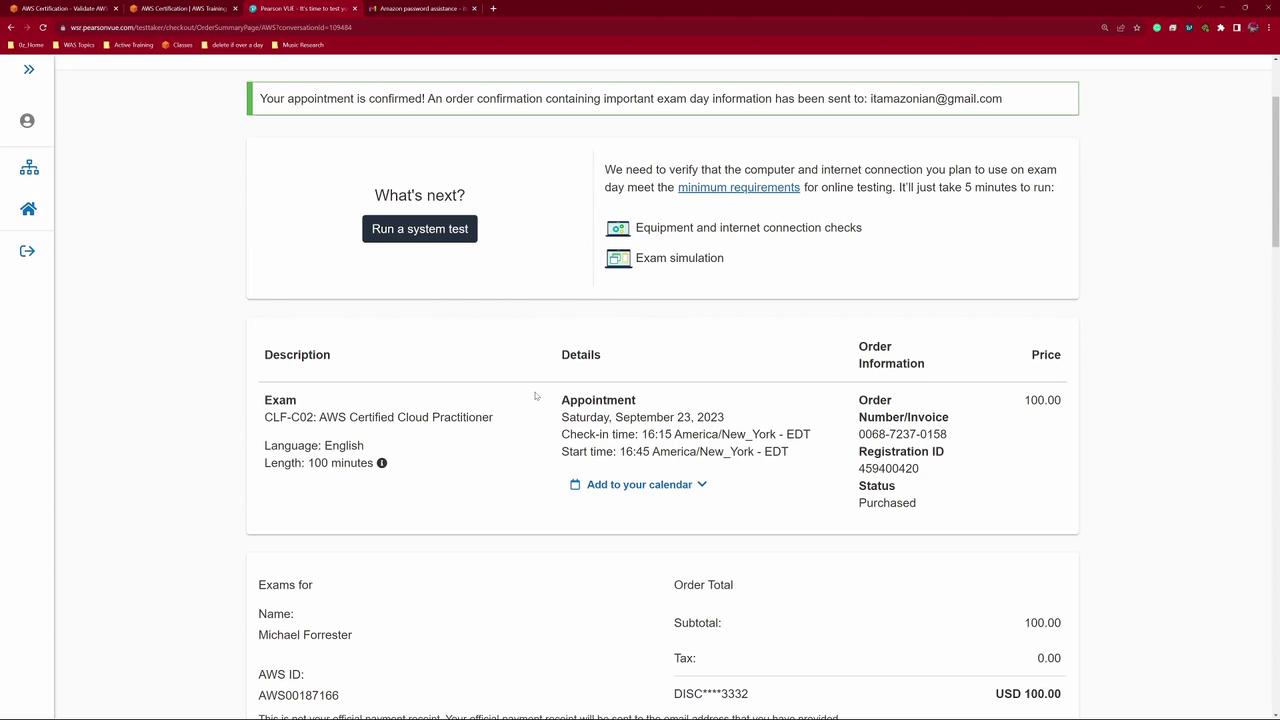Switch to the Amazon password assistance tab
The width and height of the screenshot is (1280, 720).
[x=423, y=8]
